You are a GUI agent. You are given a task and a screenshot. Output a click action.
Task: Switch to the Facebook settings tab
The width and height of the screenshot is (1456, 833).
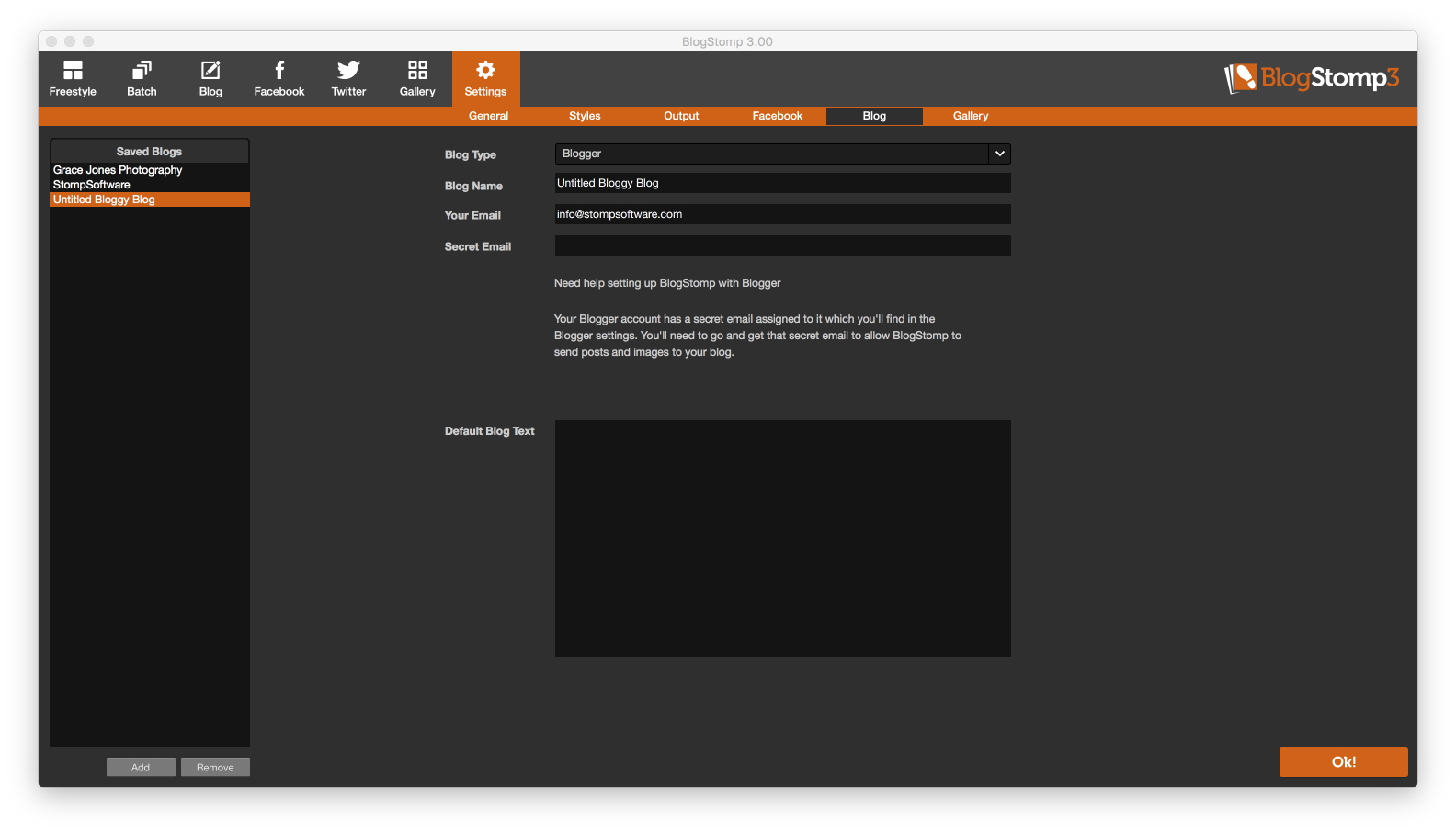(x=778, y=116)
